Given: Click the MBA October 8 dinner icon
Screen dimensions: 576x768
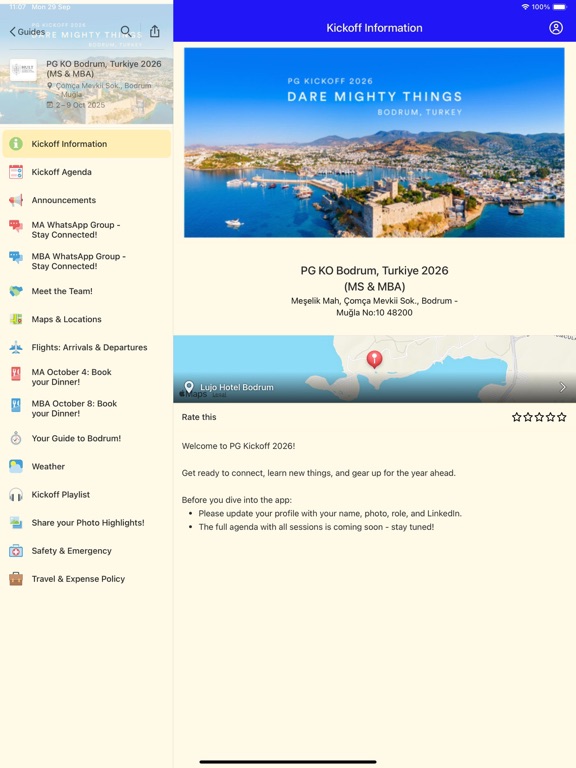Looking at the screenshot, I should pyautogui.click(x=16, y=405).
